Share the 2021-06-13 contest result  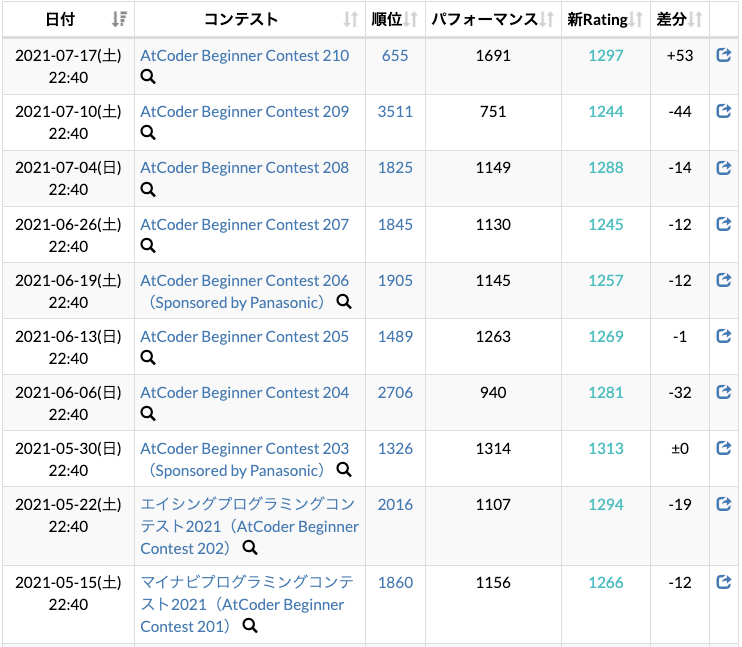click(724, 336)
